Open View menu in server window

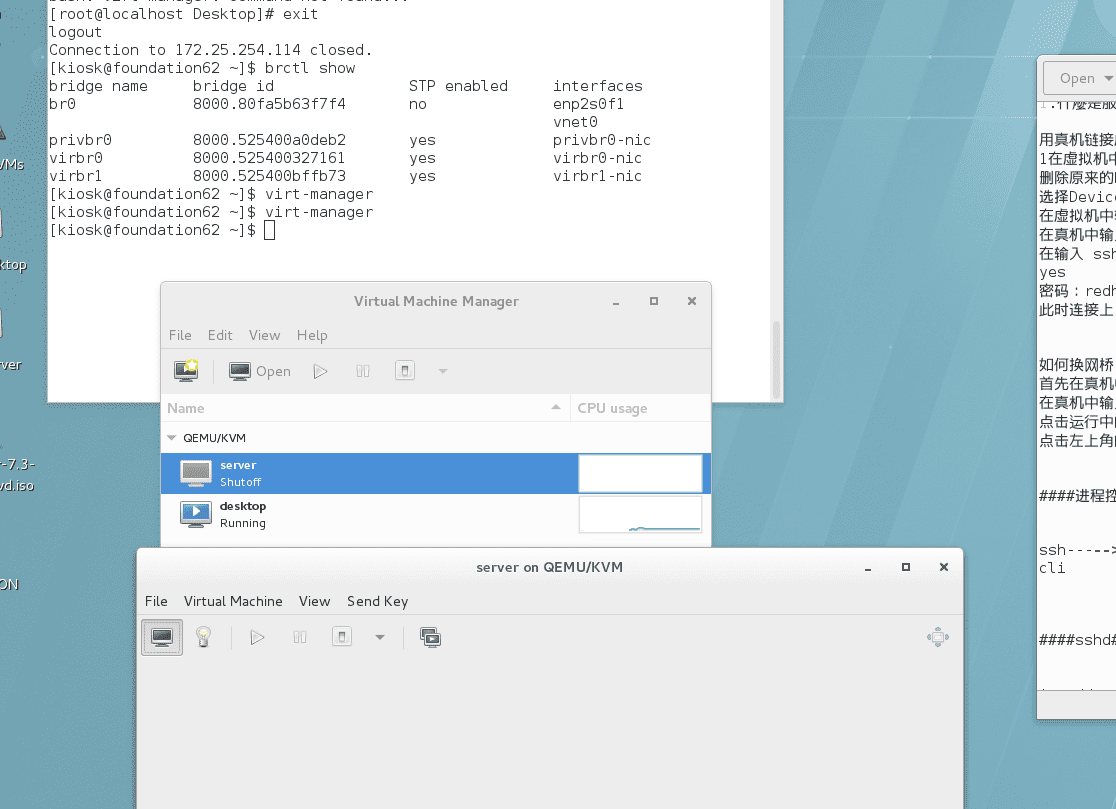(314, 601)
